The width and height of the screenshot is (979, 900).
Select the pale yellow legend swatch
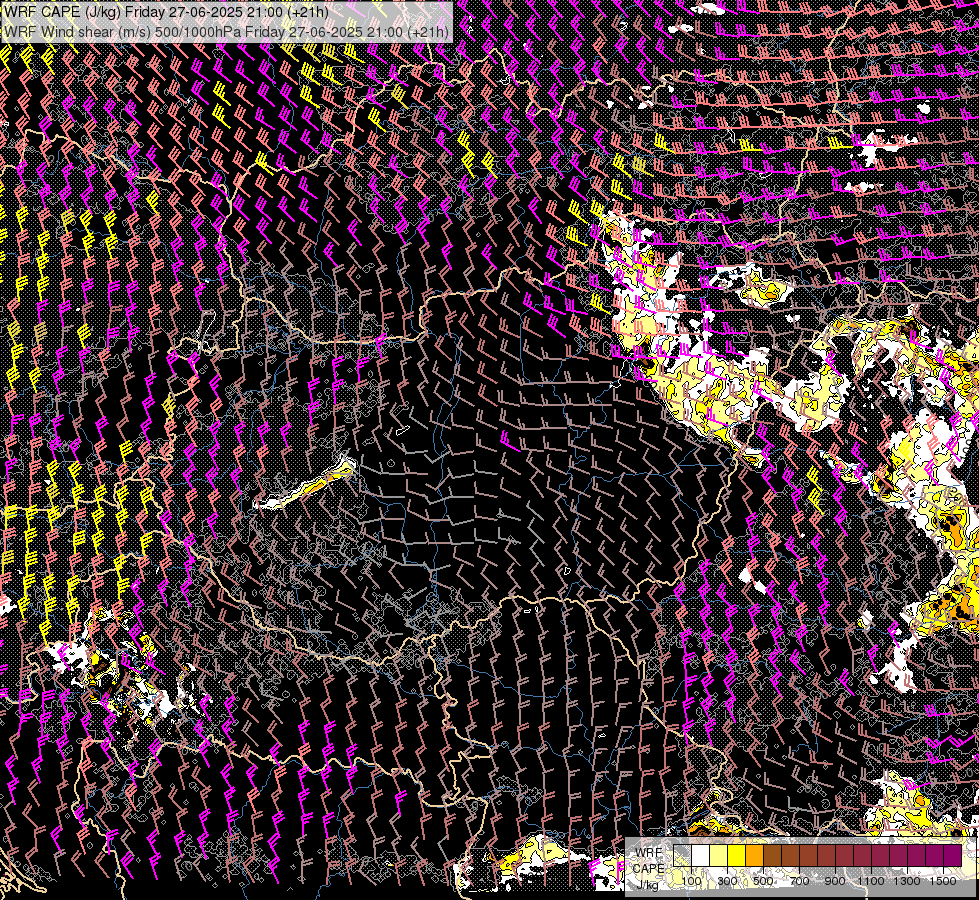click(x=719, y=855)
